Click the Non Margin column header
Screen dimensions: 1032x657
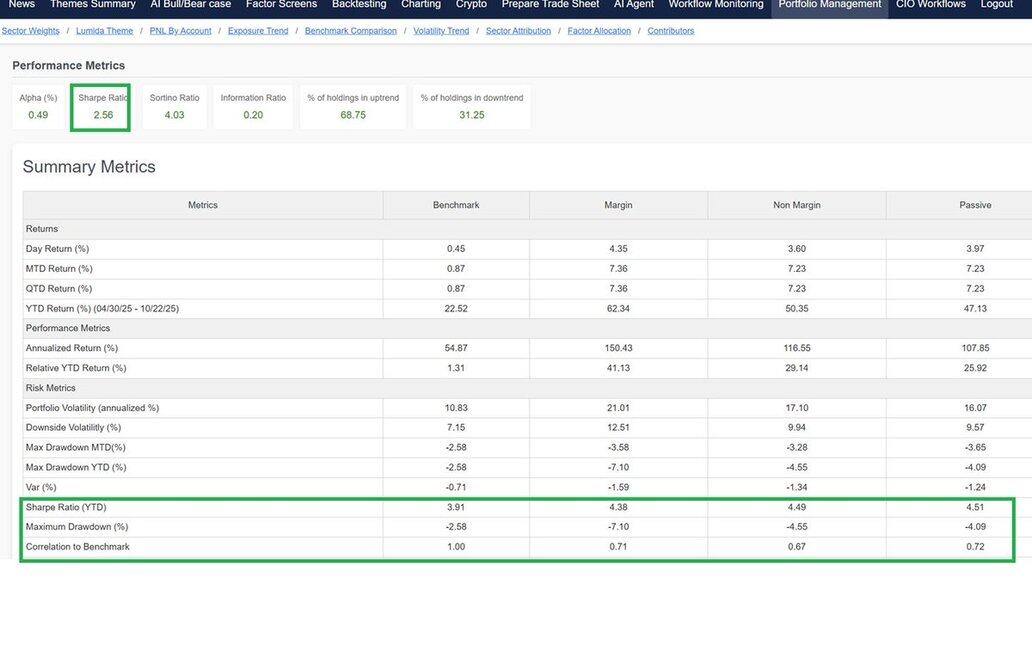(x=796, y=205)
